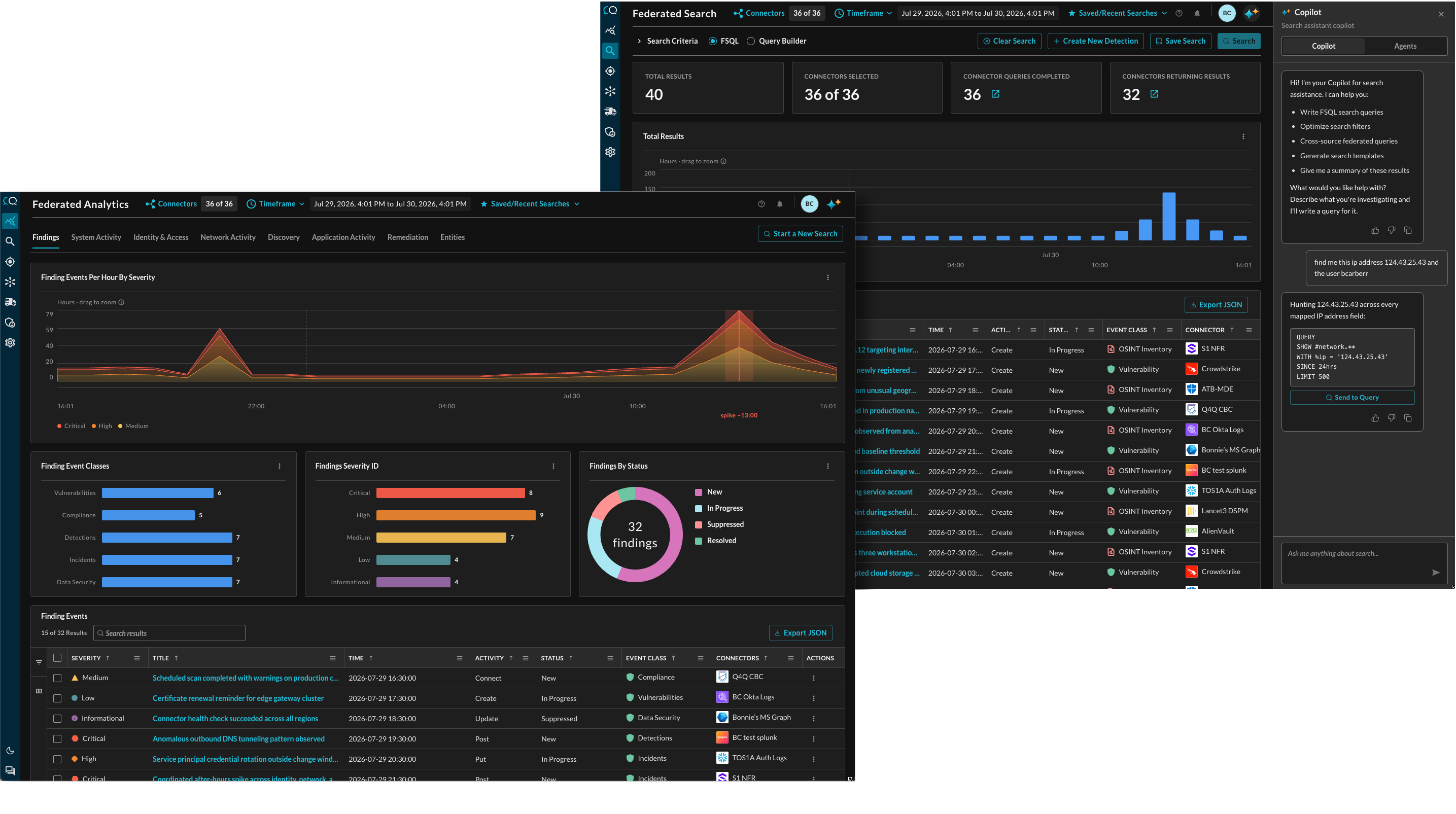The width and height of the screenshot is (1456, 814).
Task: Open columns panel icon beside Finding Events table
Action: tap(39, 691)
